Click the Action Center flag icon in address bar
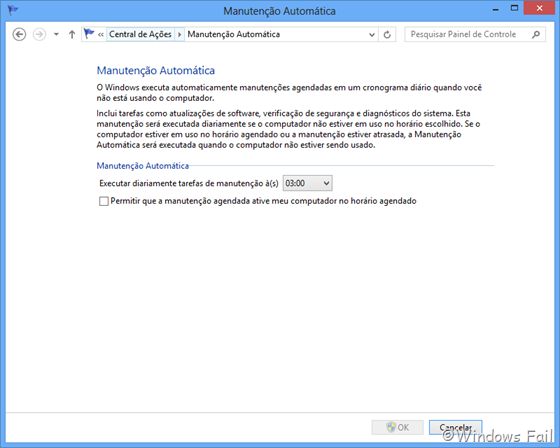560x448 pixels. 89,34
